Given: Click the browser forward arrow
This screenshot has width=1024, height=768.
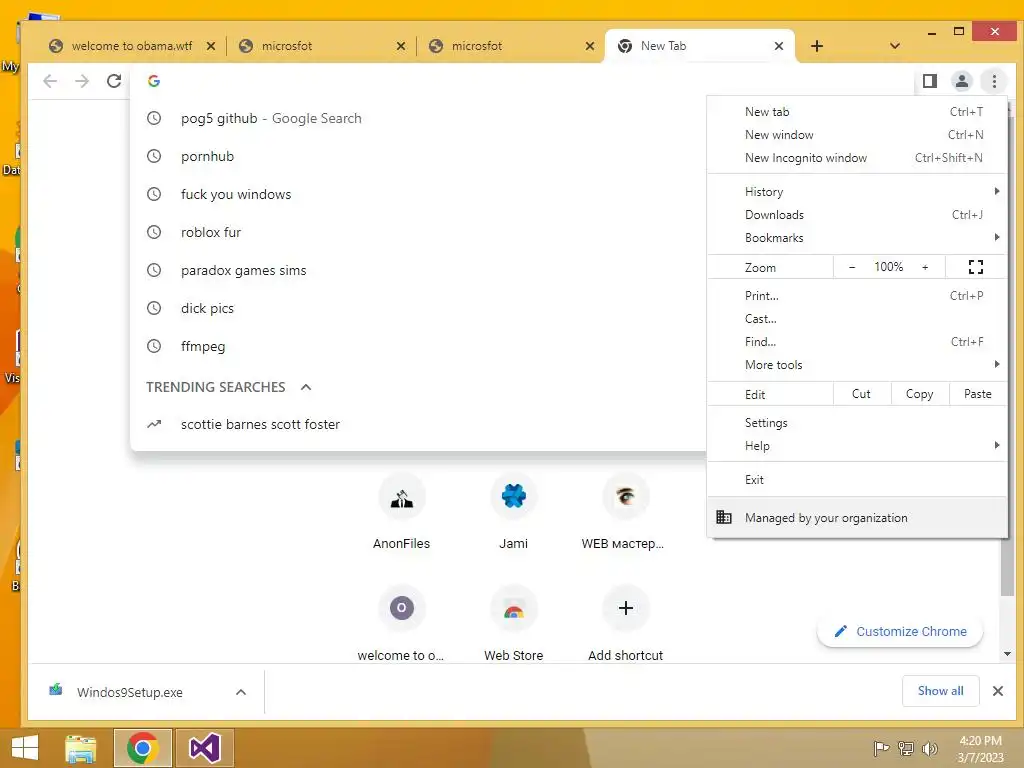Looking at the screenshot, I should tap(82, 81).
